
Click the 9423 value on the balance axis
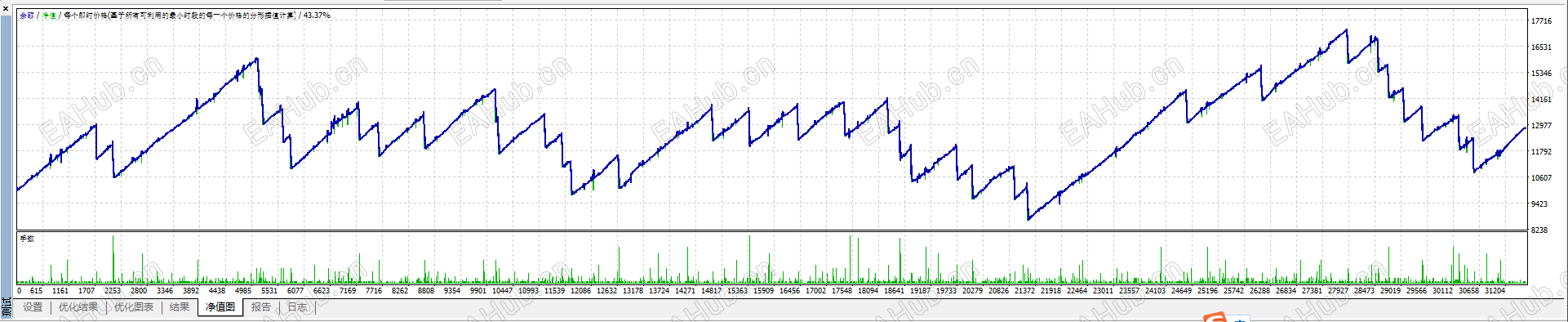point(1539,204)
